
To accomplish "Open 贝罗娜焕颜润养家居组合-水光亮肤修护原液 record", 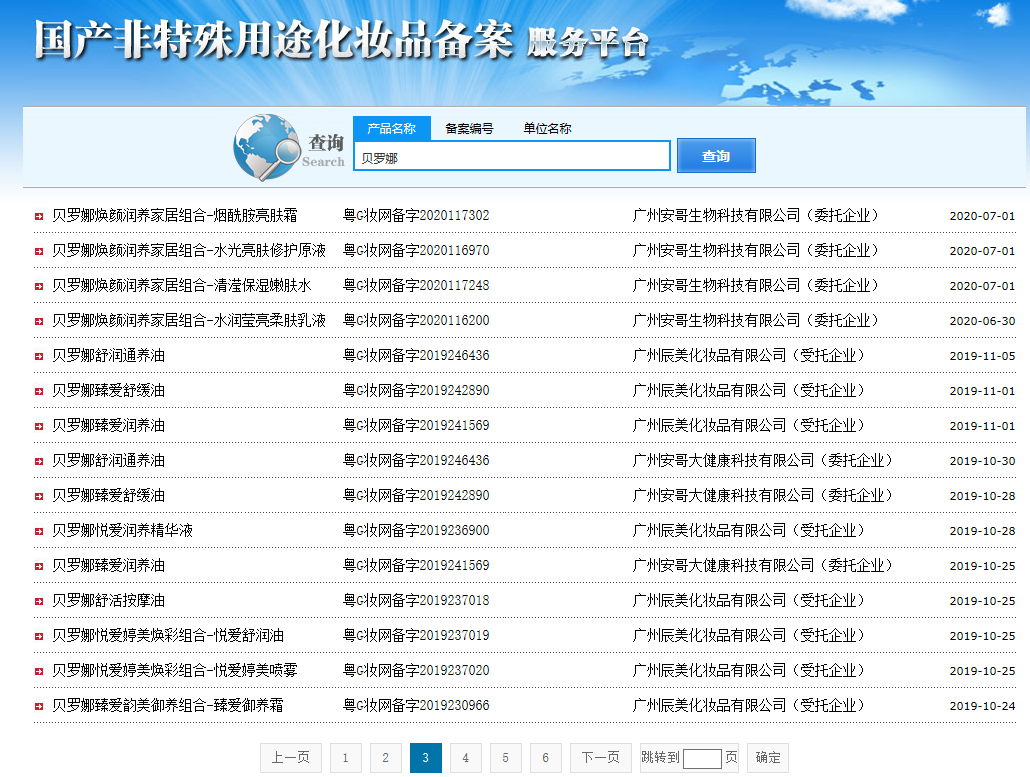I will (188, 250).
